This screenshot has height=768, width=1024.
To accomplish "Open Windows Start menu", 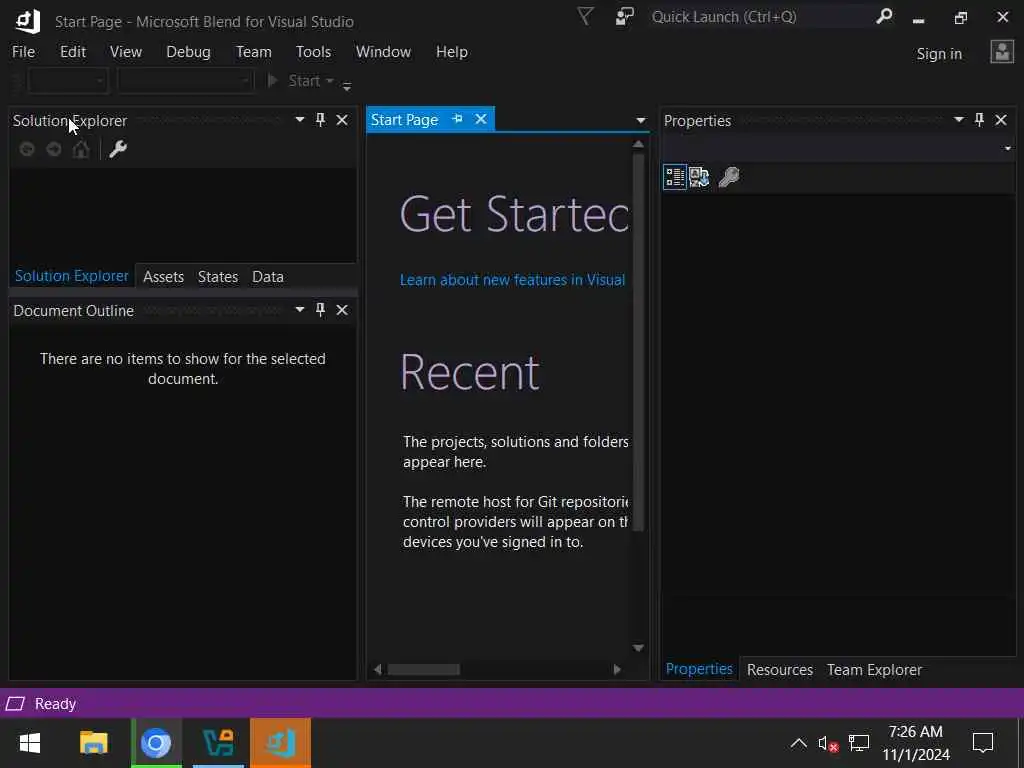I will point(30,743).
